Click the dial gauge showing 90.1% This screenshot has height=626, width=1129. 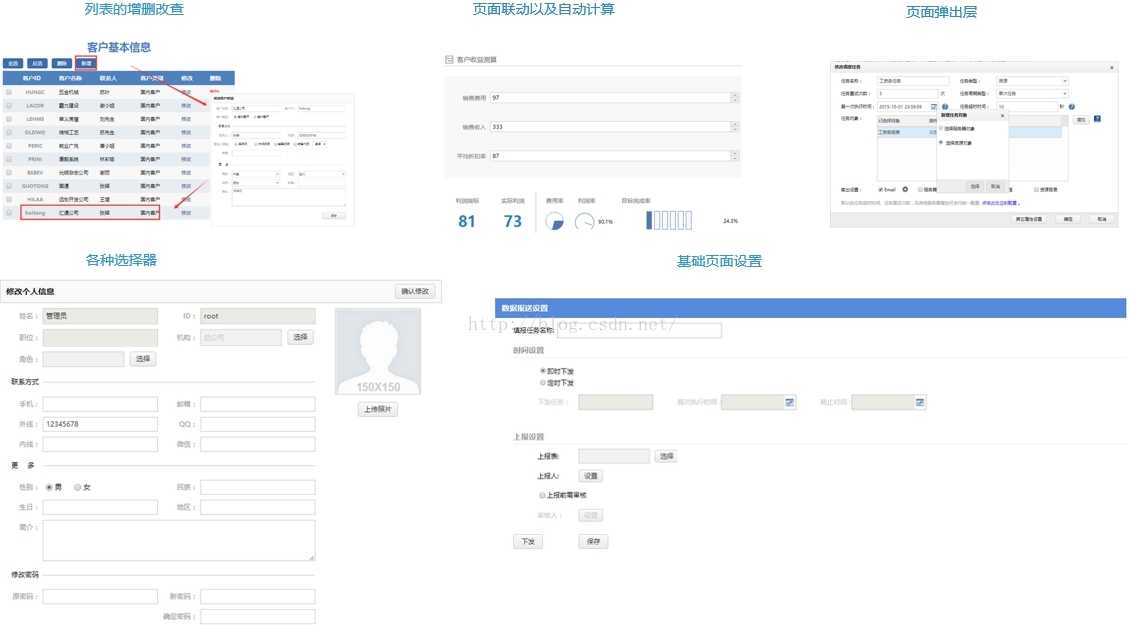point(585,221)
